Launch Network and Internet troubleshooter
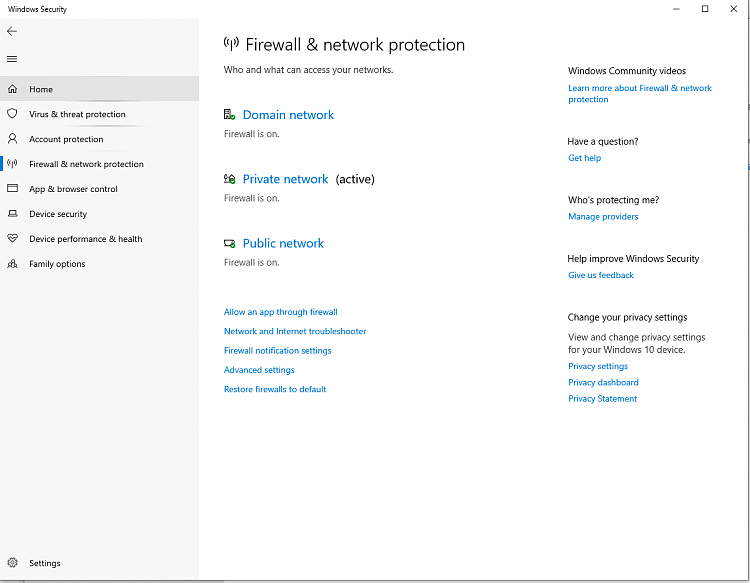The width and height of the screenshot is (750, 583). (295, 331)
